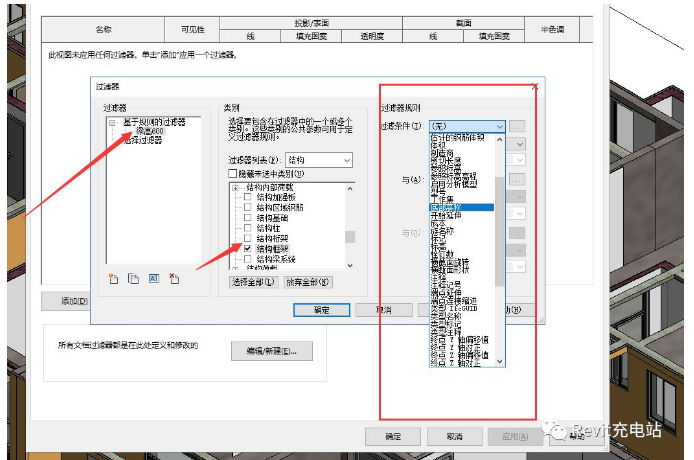Click the ellipsis button beside 与(A)
The image size is (694, 460).
coord(517,180)
